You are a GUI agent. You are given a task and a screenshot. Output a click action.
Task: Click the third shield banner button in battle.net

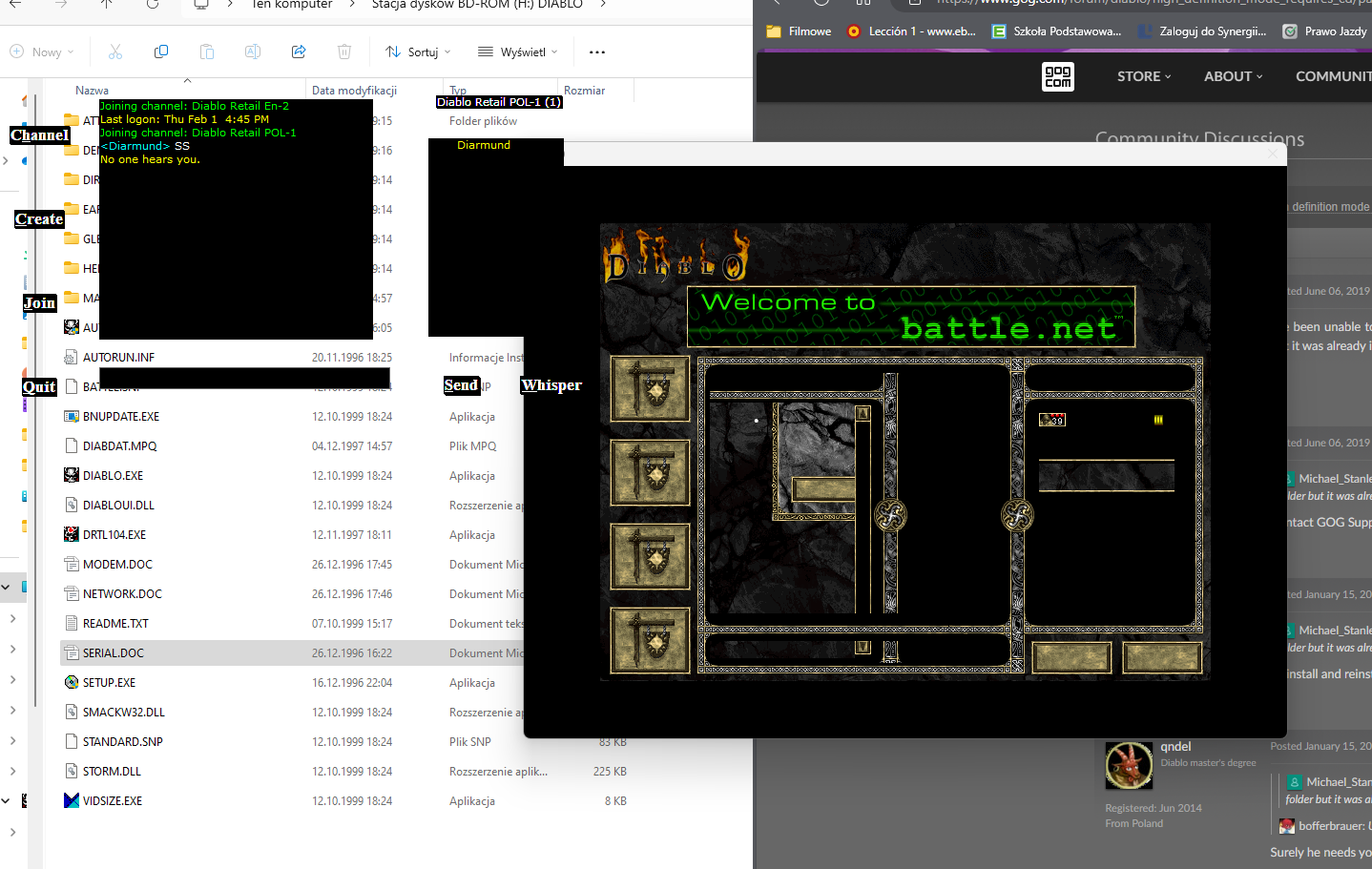click(651, 557)
